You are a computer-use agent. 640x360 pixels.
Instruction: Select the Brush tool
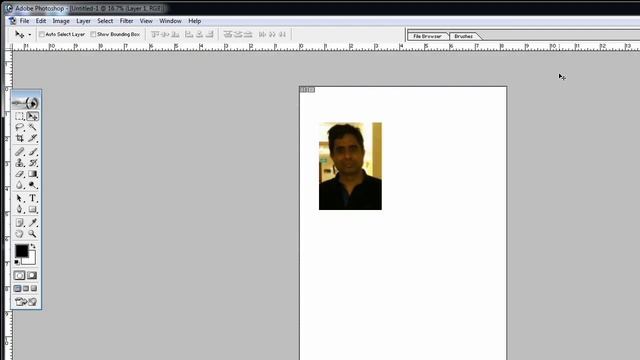point(32,152)
